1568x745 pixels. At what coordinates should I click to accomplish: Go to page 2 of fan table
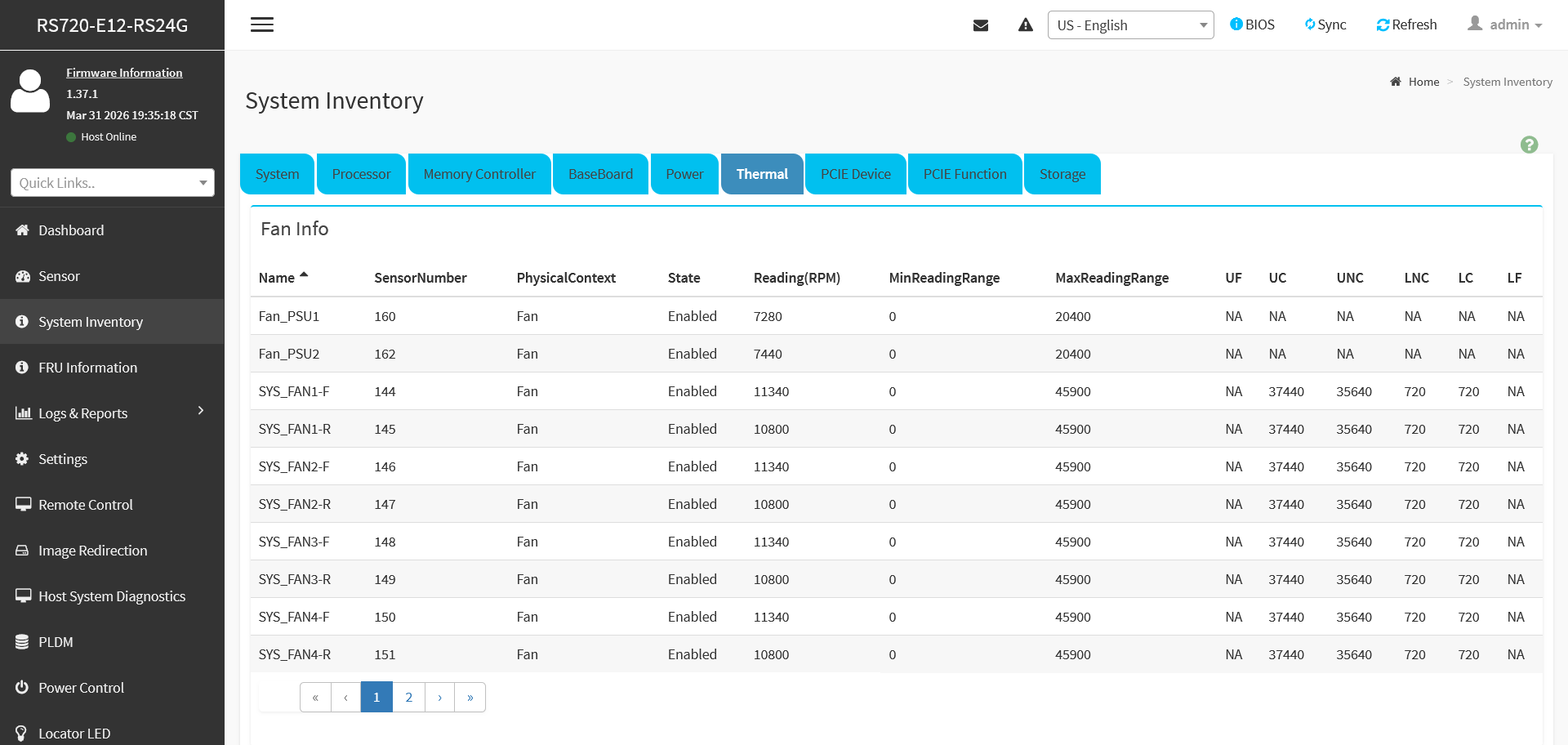point(409,697)
